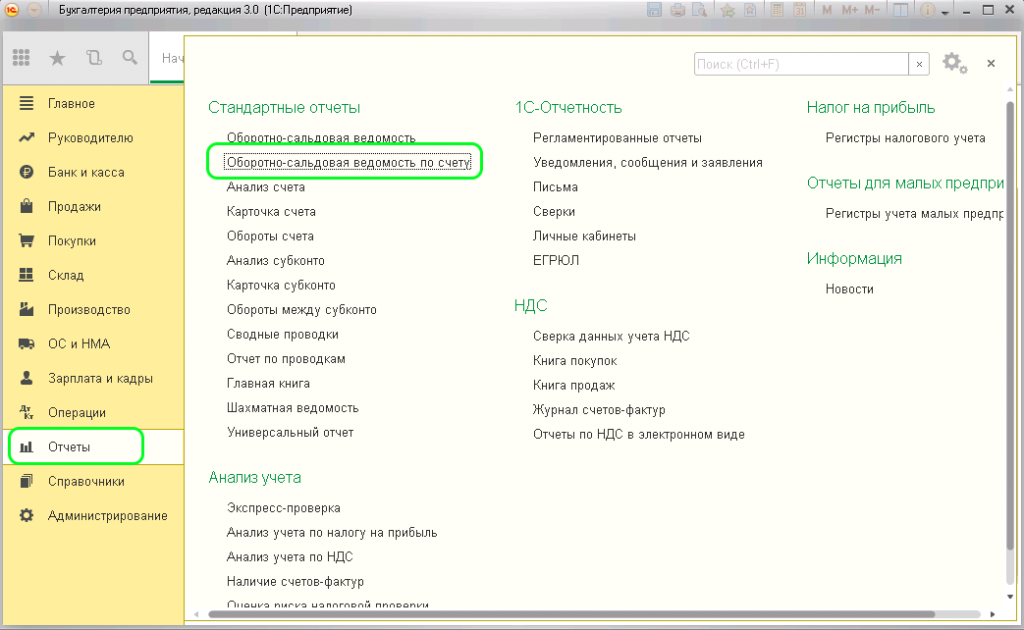Expand the main menu dropdown next to 1C logo

click(31, 10)
